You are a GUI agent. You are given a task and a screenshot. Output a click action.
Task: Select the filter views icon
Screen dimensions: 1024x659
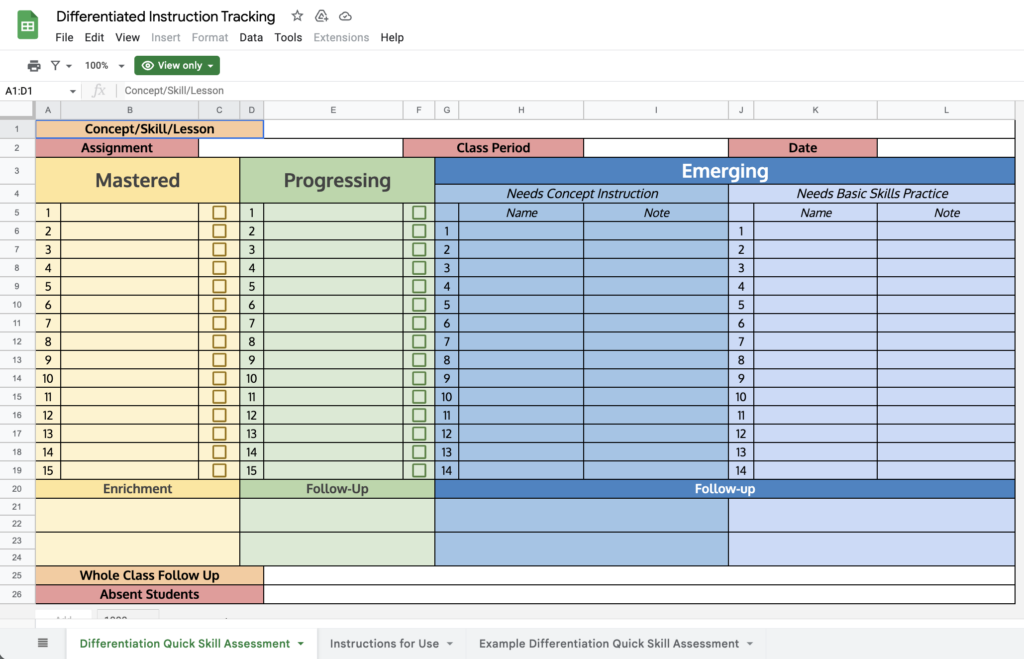(57, 65)
